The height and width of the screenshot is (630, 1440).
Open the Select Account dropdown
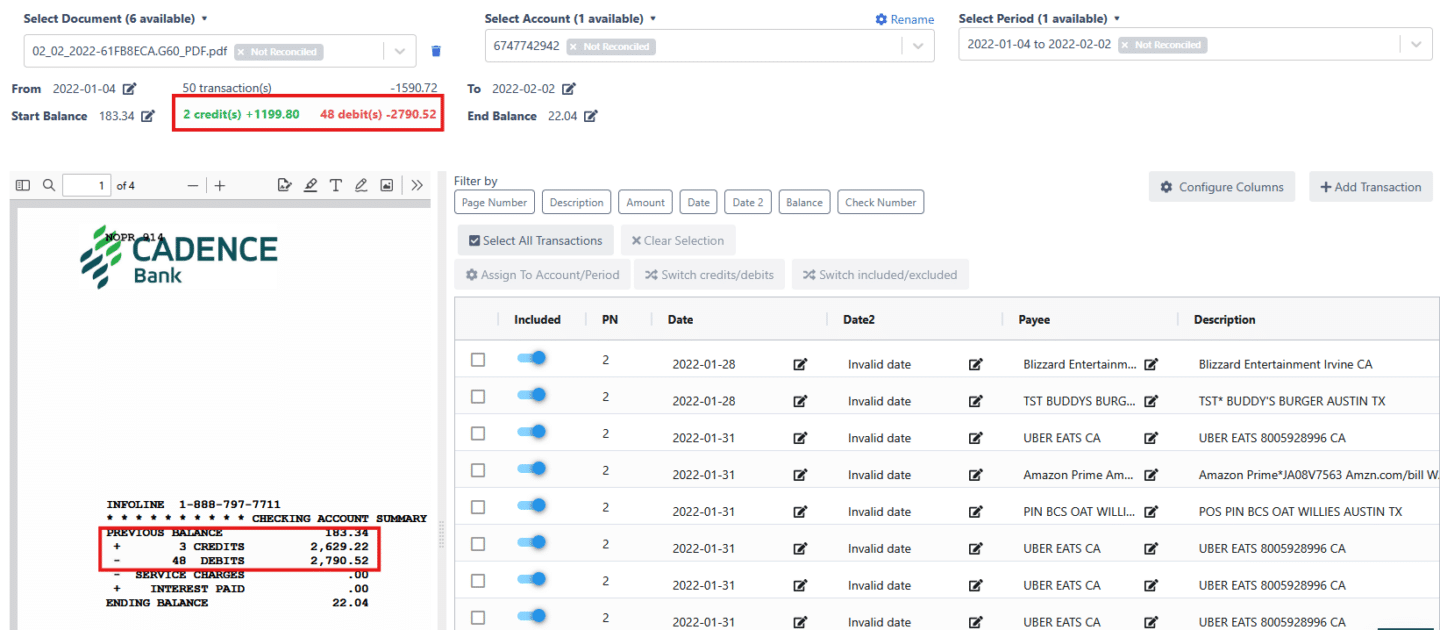[917, 46]
